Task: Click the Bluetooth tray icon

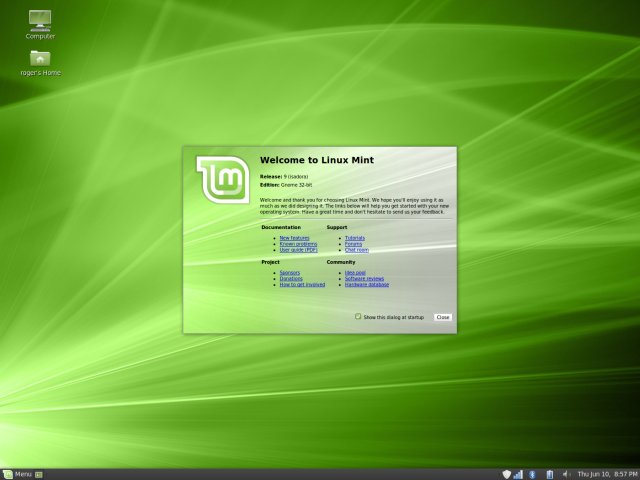Action: tap(532, 473)
